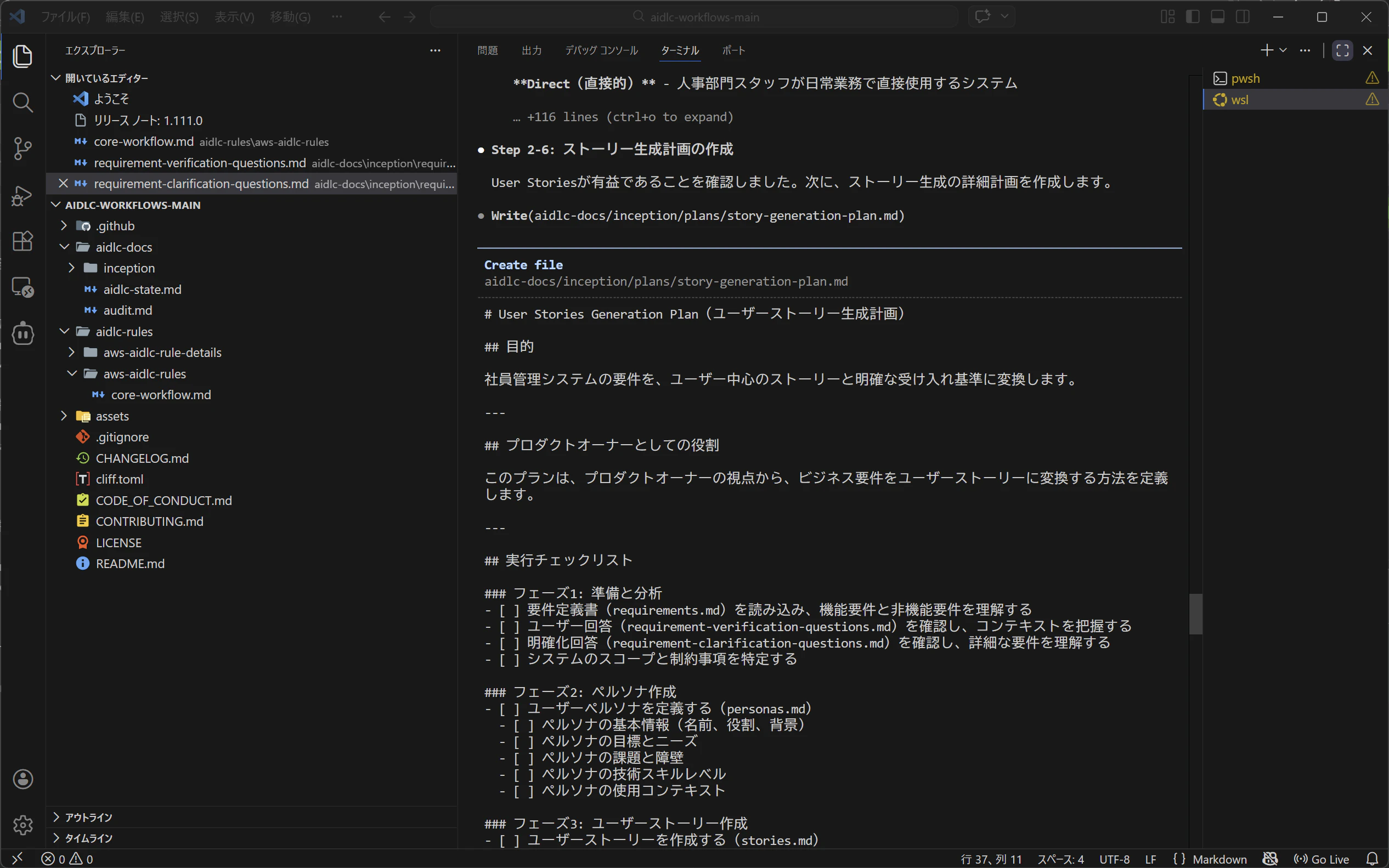Click the remote window status bar icon
Screen dimensions: 1389x868
point(17,859)
